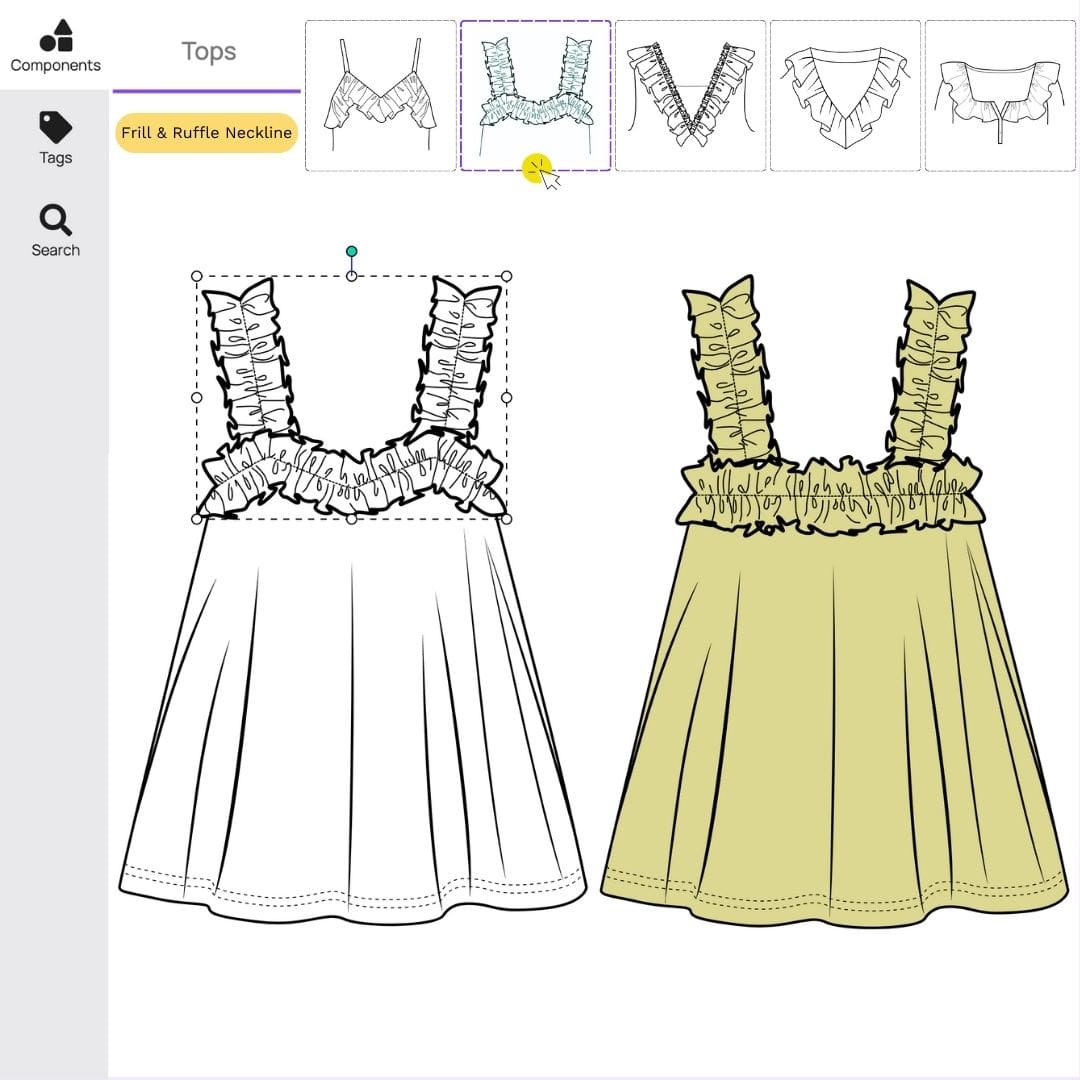Image resolution: width=1080 pixels, height=1080 pixels.
Task: Click the right-middle selection handle
Action: [506, 397]
